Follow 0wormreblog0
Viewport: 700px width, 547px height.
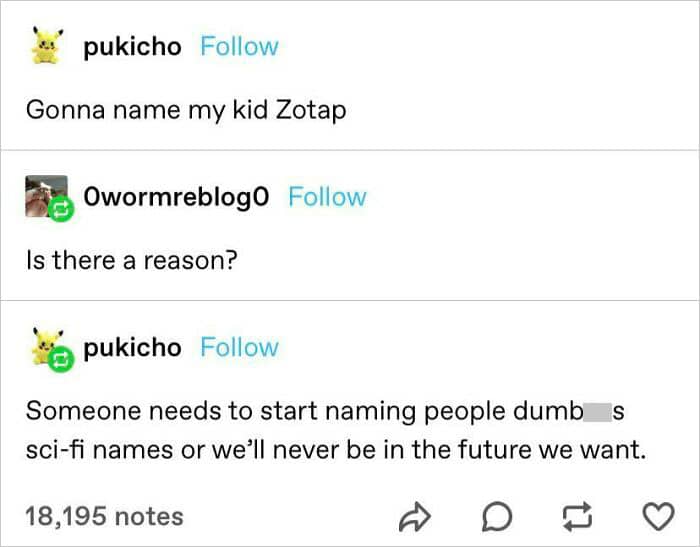[x=327, y=197]
